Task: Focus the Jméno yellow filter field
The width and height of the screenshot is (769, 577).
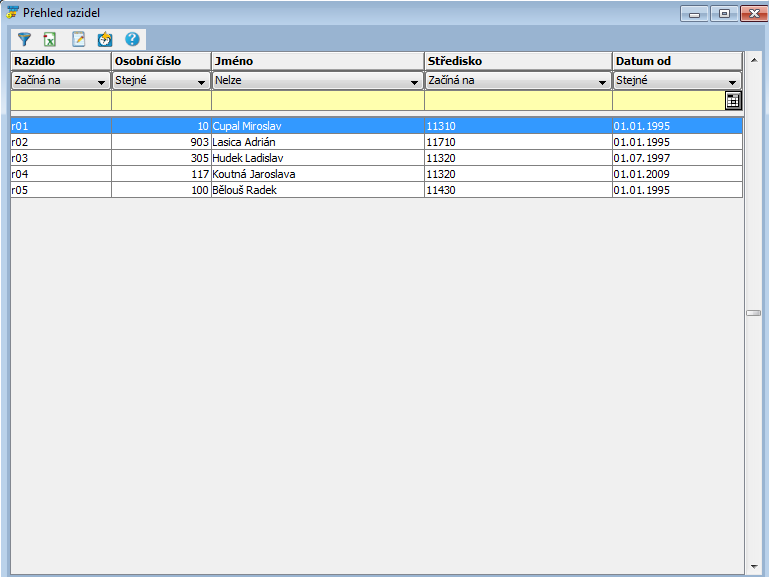Action: [x=317, y=100]
